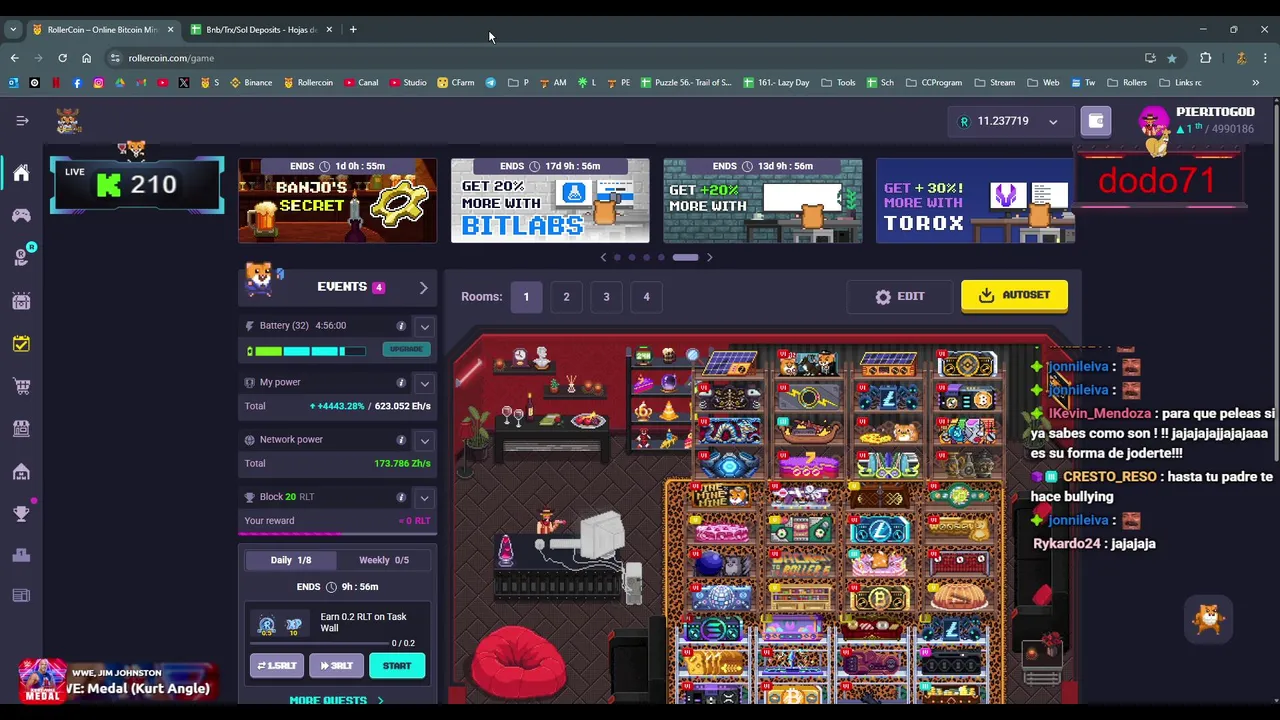Open the hamster chat icon at bottom right
This screenshot has height=720, width=1280.
point(1208,618)
